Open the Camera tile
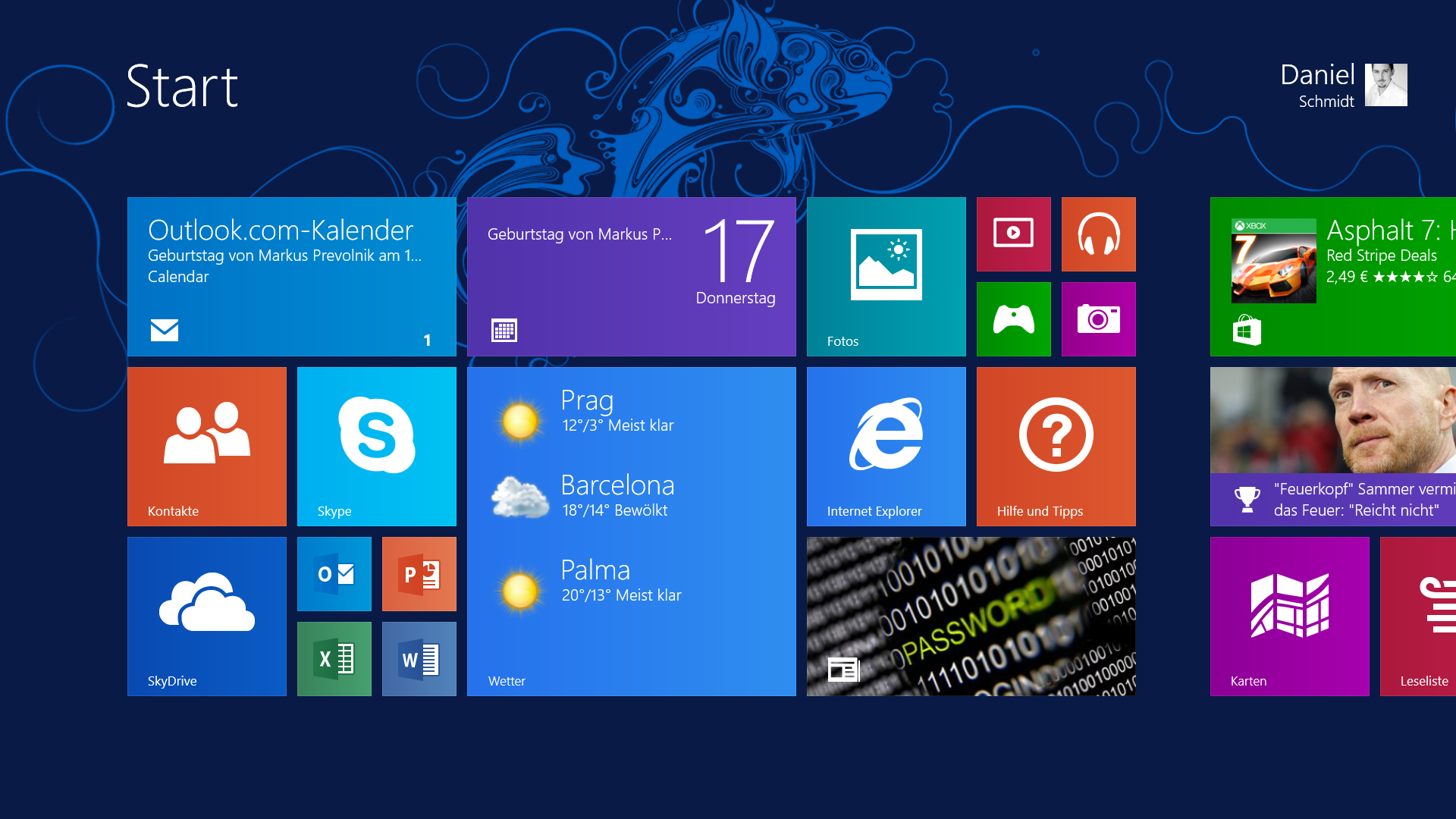 click(x=1099, y=319)
